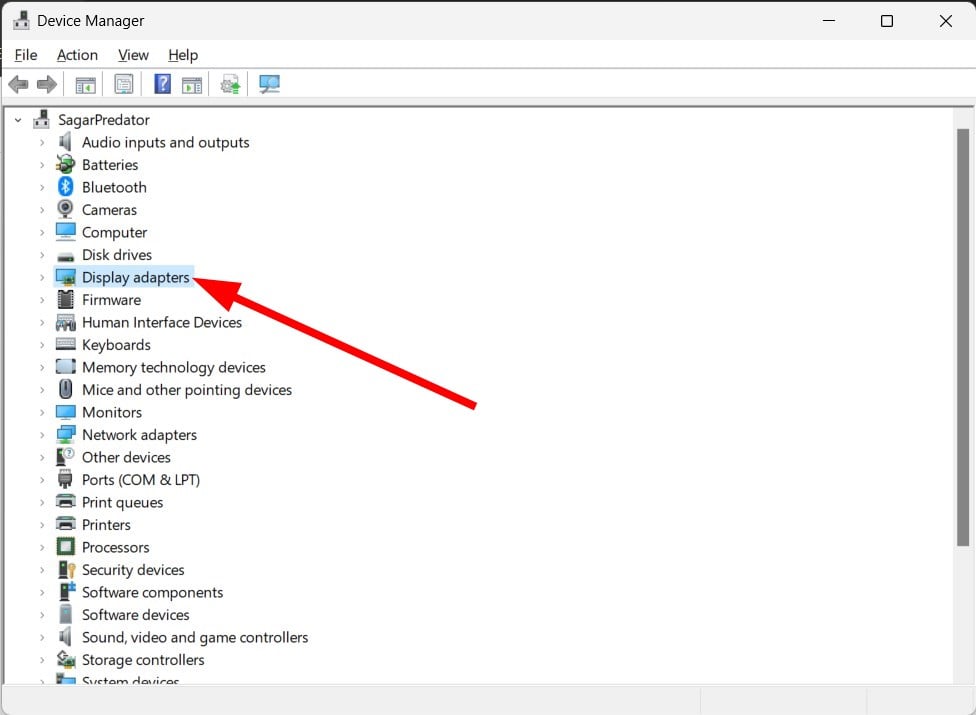Click the Cameras webcam icon

point(65,209)
